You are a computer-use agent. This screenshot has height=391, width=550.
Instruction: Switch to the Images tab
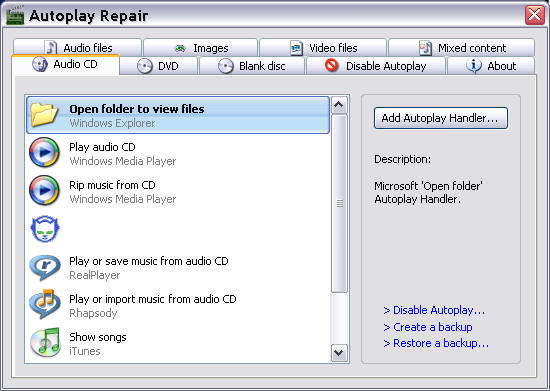pos(201,47)
